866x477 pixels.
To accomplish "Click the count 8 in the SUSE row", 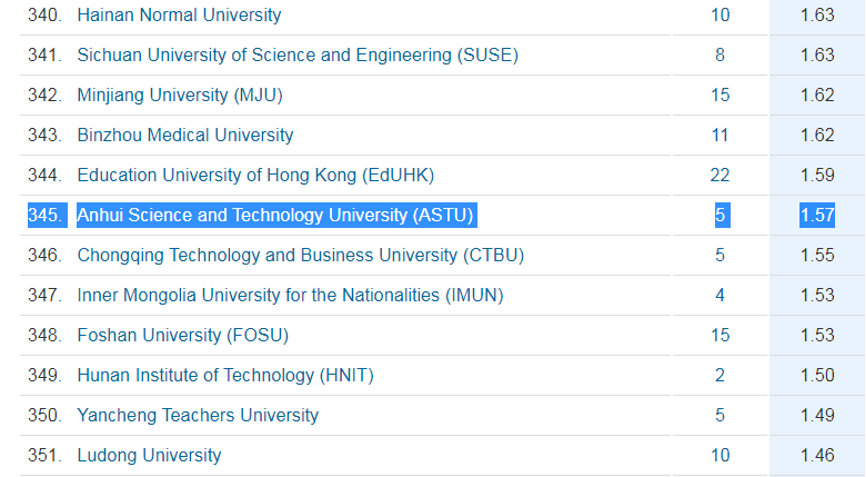I will point(720,55).
